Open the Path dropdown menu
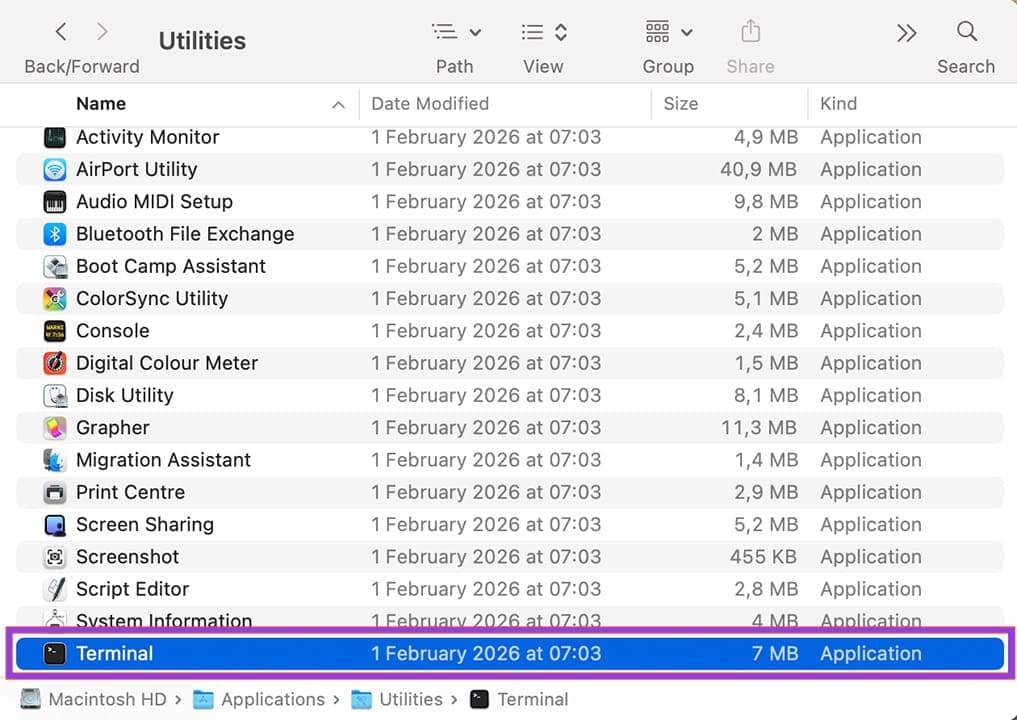Image resolution: width=1017 pixels, height=720 pixels. 456,32
